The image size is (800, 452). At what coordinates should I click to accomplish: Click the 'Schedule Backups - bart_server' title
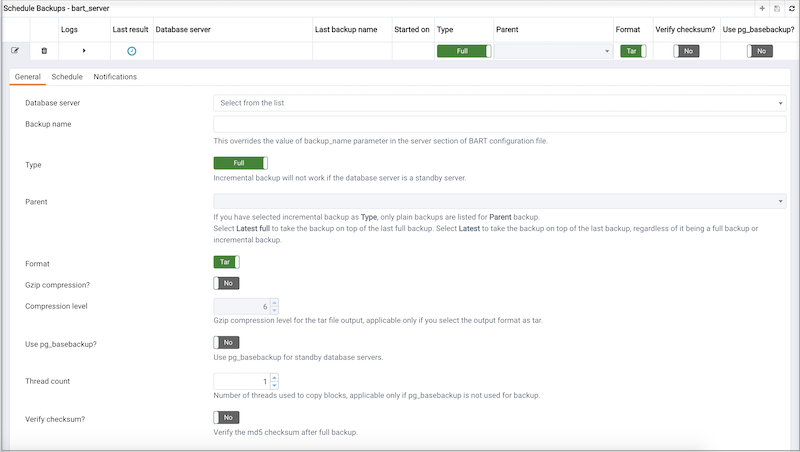click(x=56, y=8)
